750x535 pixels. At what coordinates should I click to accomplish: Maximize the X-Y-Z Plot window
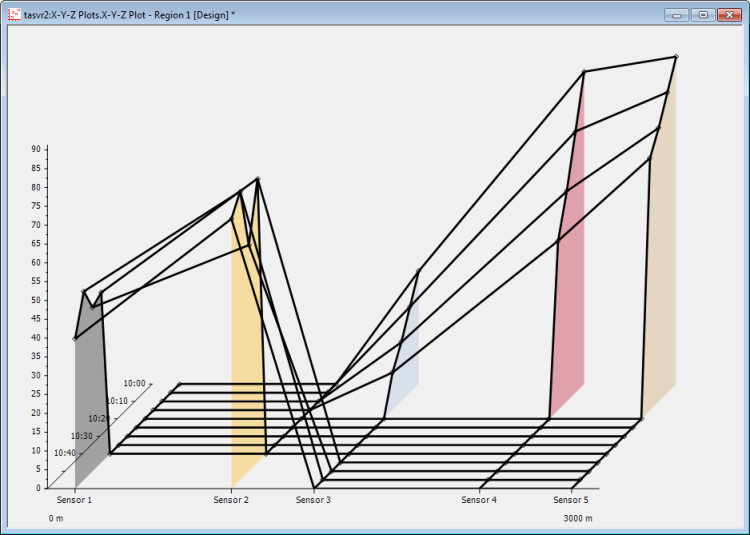point(703,15)
